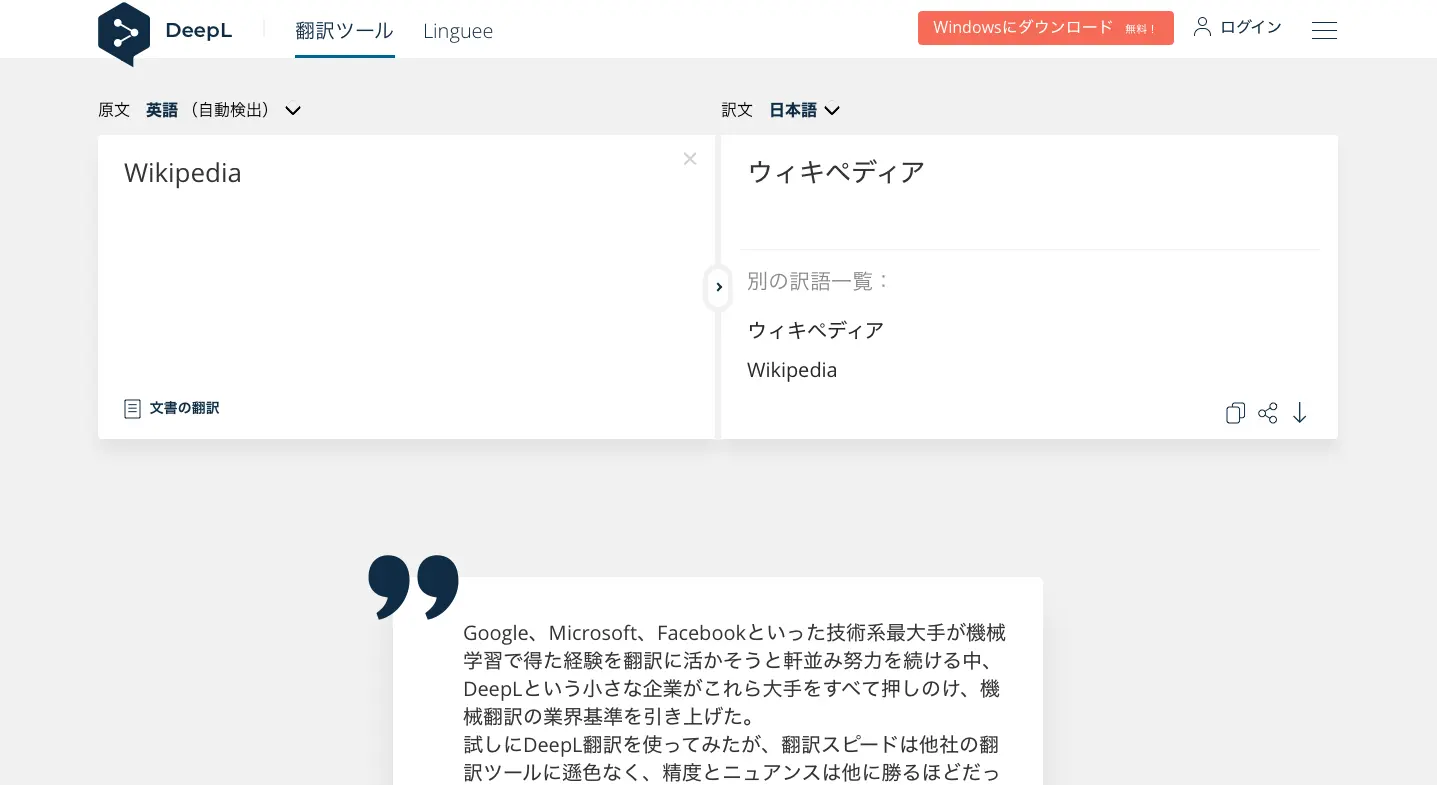The image size is (1437, 785).
Task: Clear the source text with X
Action: pos(690,159)
